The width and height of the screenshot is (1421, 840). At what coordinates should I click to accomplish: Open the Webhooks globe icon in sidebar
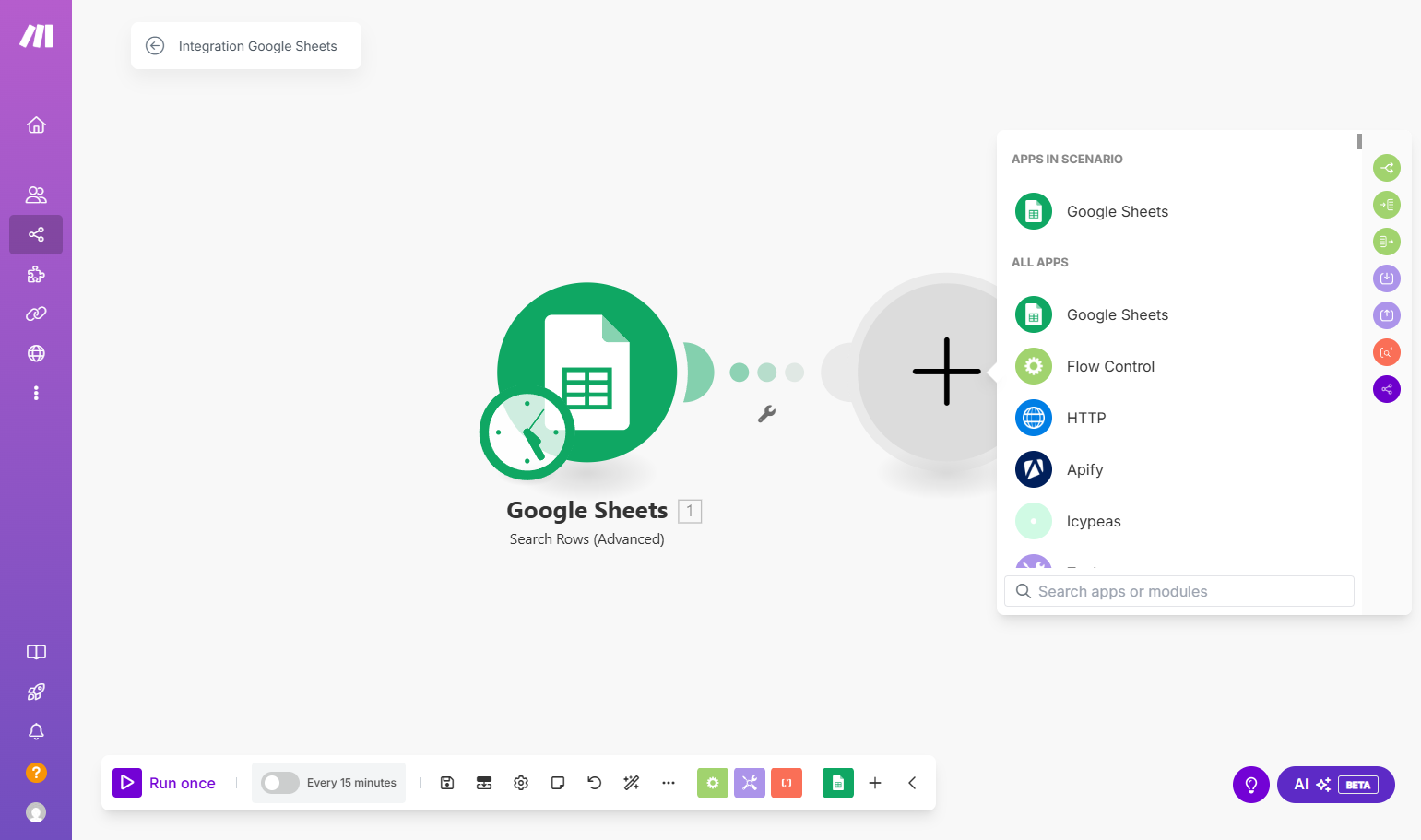click(x=36, y=353)
